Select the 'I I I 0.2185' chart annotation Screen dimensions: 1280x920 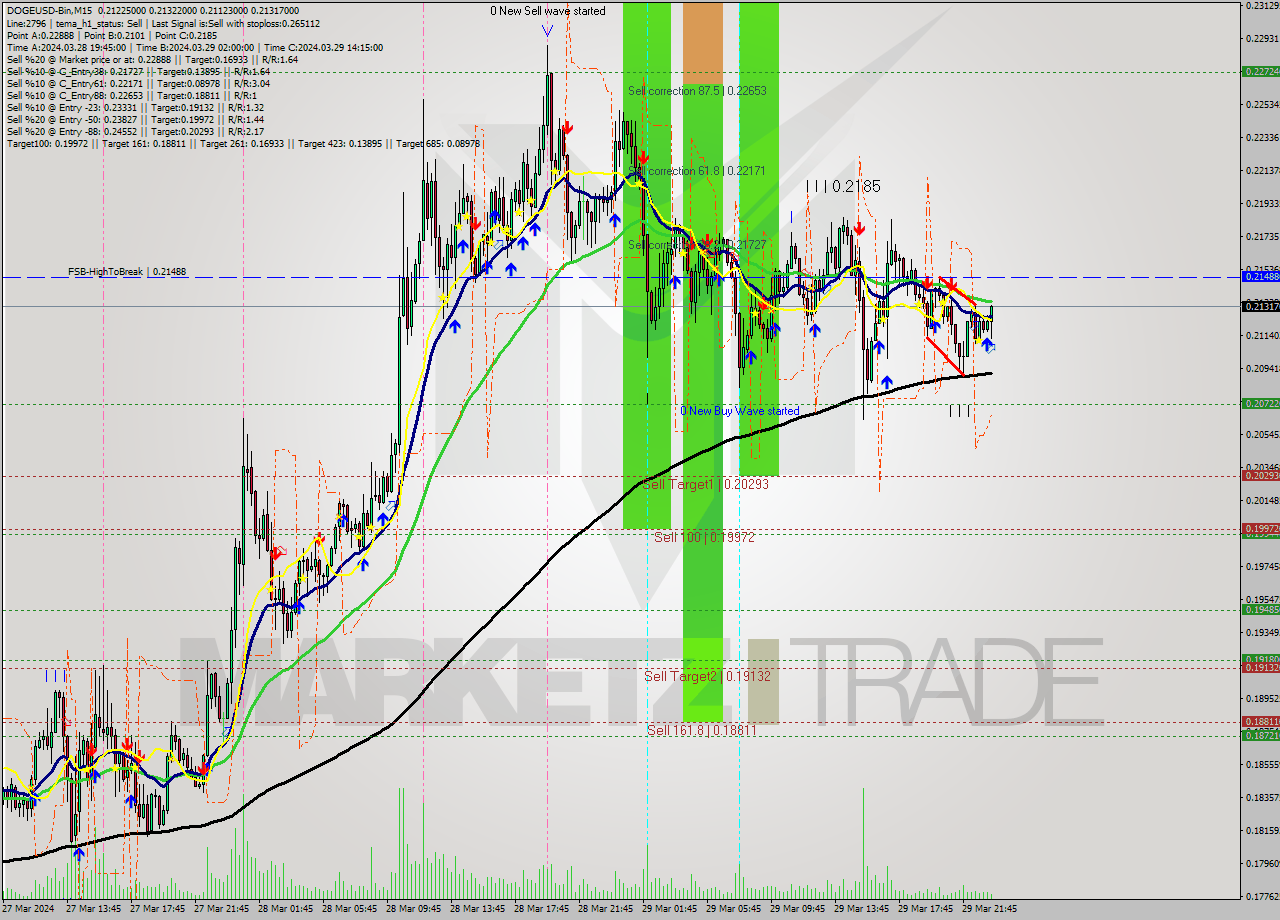tap(843, 186)
